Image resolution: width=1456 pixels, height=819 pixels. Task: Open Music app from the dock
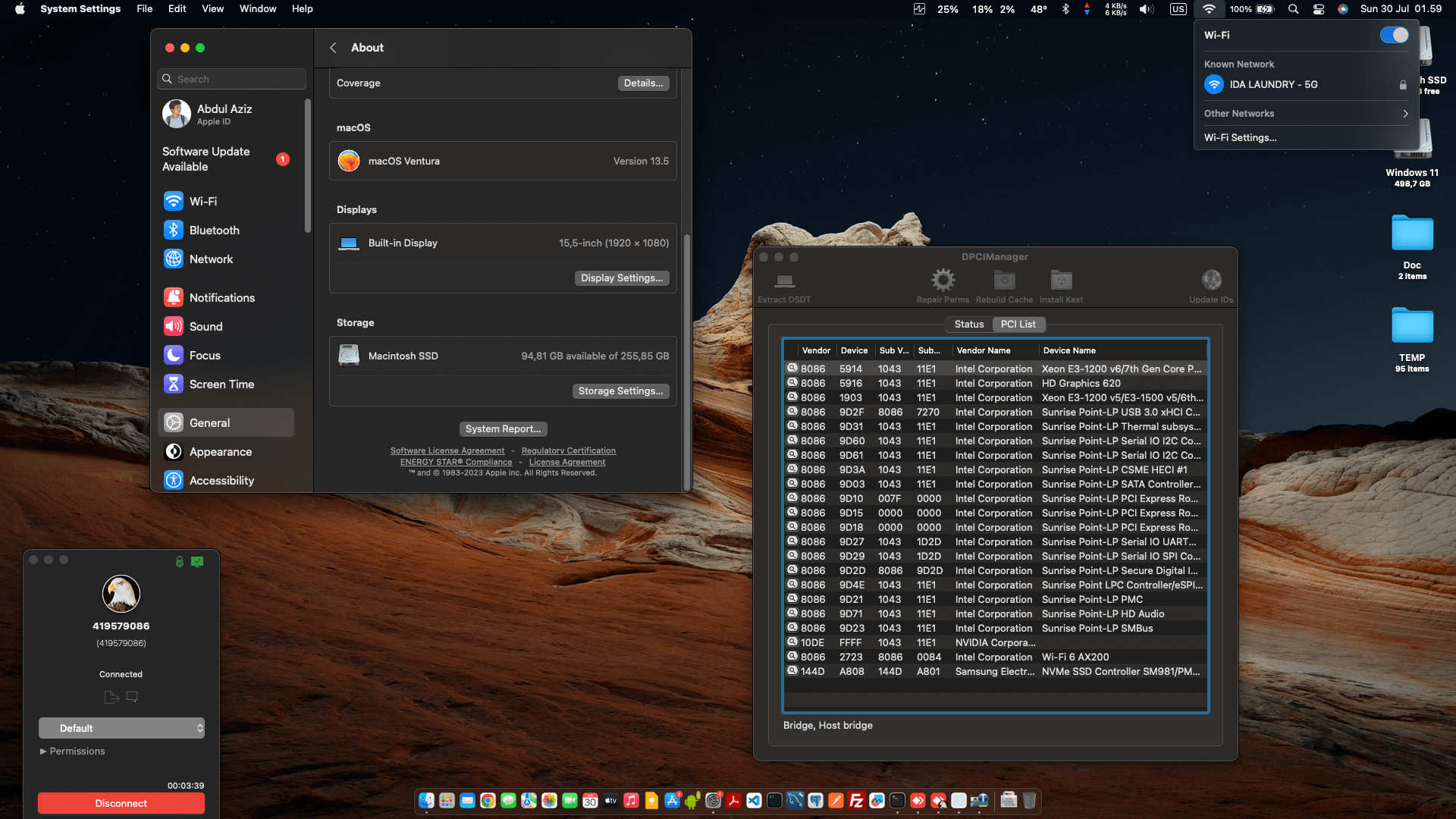(x=631, y=800)
